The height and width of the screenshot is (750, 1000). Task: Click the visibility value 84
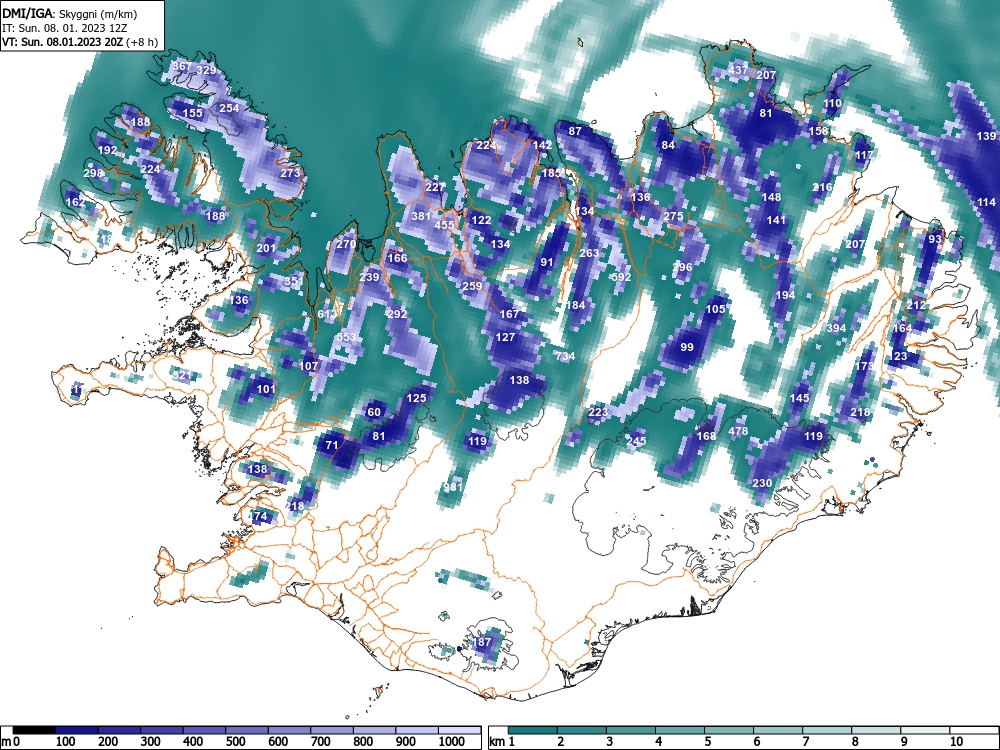pyautogui.click(x=668, y=145)
